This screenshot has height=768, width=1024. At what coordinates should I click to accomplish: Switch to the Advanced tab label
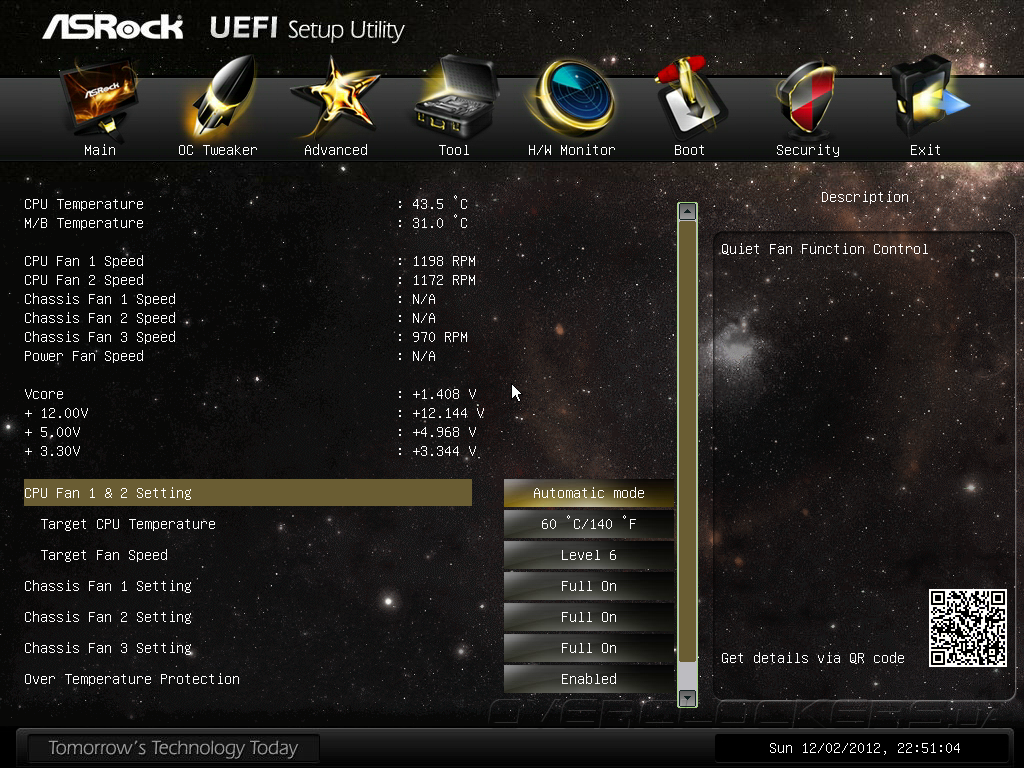click(336, 150)
